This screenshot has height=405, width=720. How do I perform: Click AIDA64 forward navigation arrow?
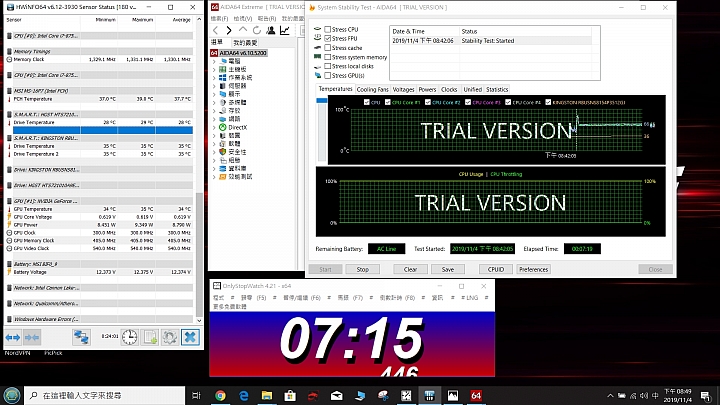[229, 30]
